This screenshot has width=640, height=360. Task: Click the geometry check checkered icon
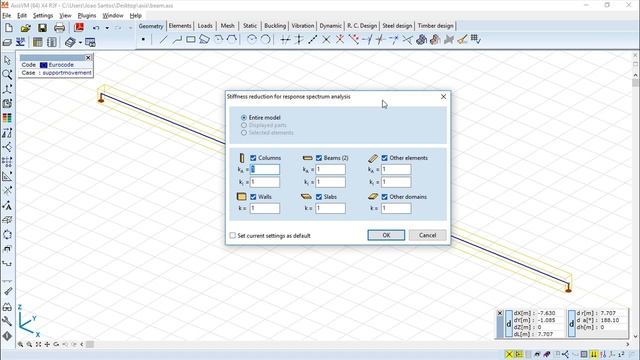476,40
